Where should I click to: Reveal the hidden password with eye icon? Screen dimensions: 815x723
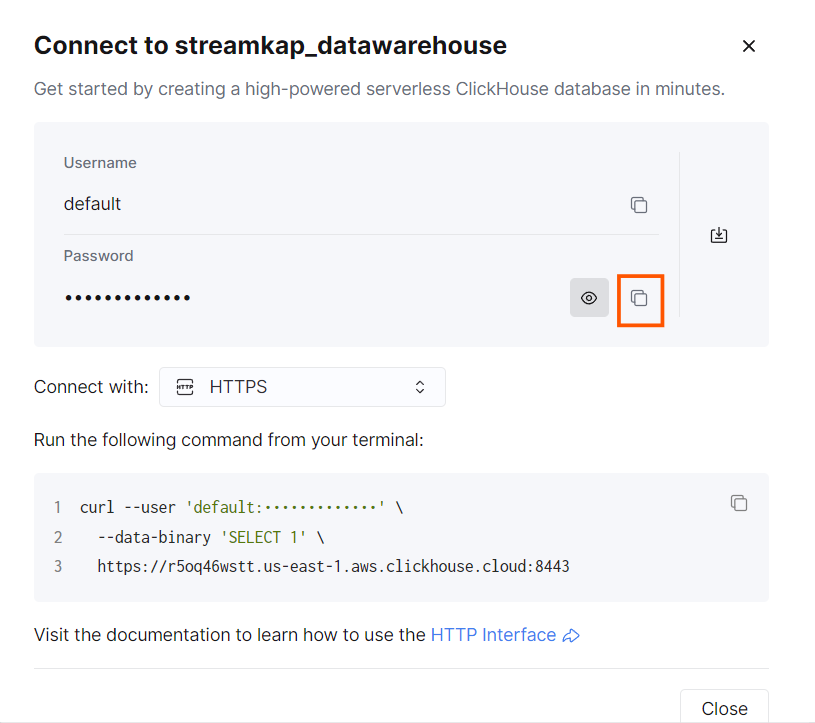[x=589, y=298]
